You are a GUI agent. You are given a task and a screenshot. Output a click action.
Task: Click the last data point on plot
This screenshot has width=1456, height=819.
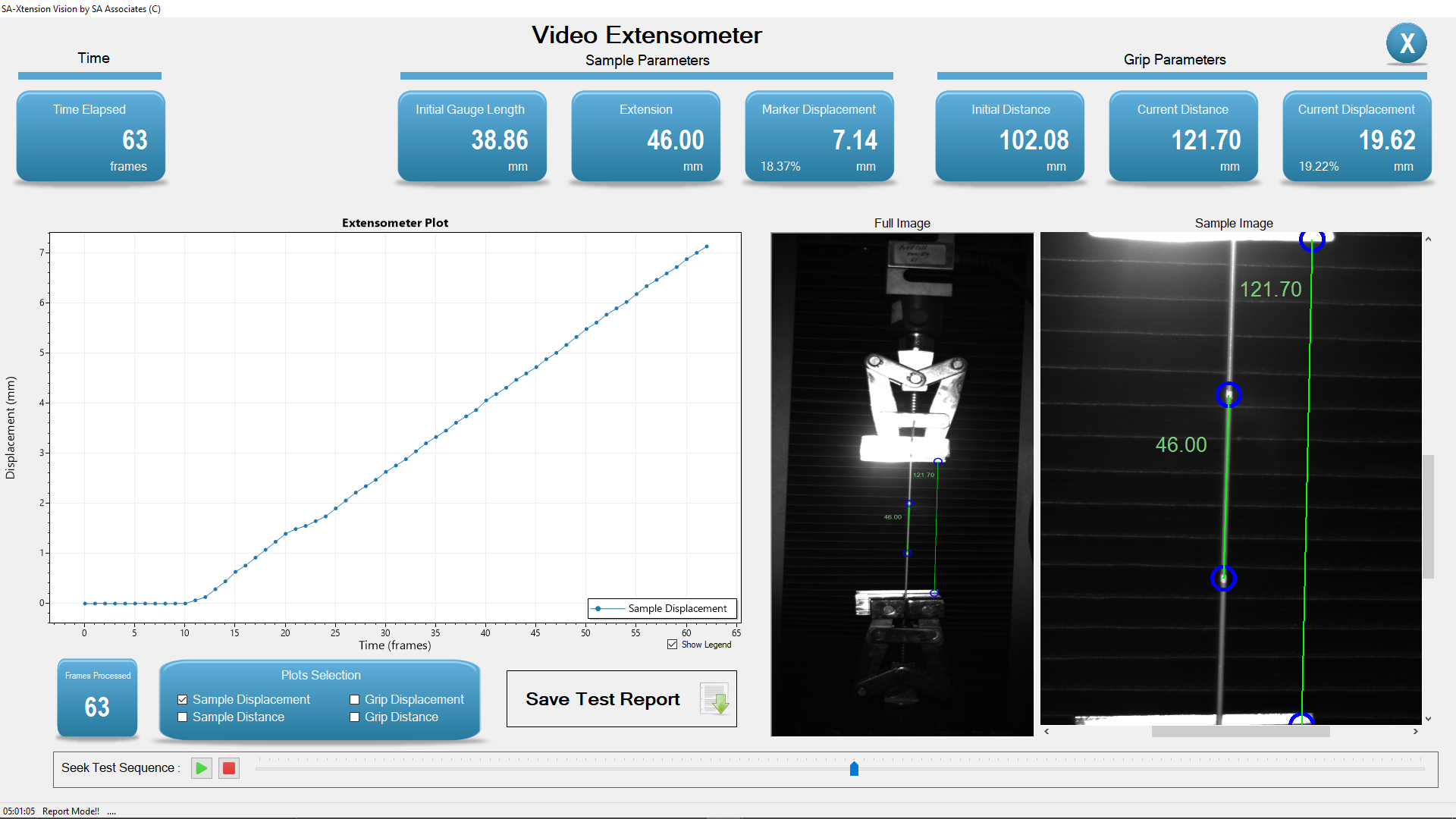[707, 246]
